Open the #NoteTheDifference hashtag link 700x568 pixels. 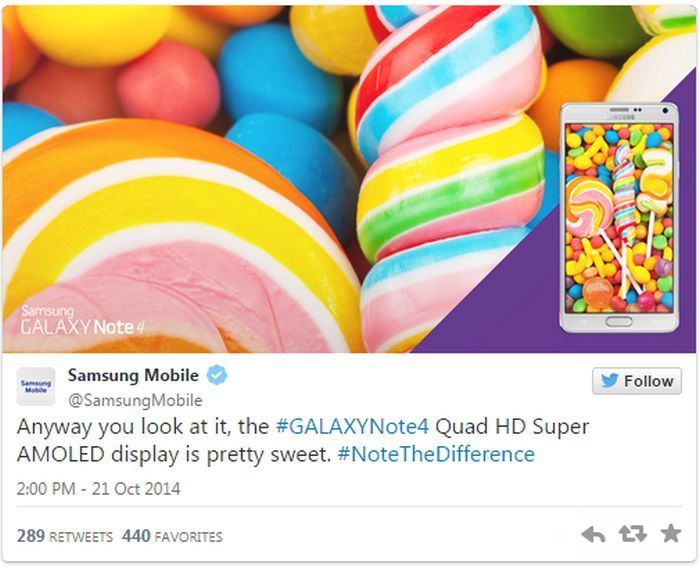point(436,455)
